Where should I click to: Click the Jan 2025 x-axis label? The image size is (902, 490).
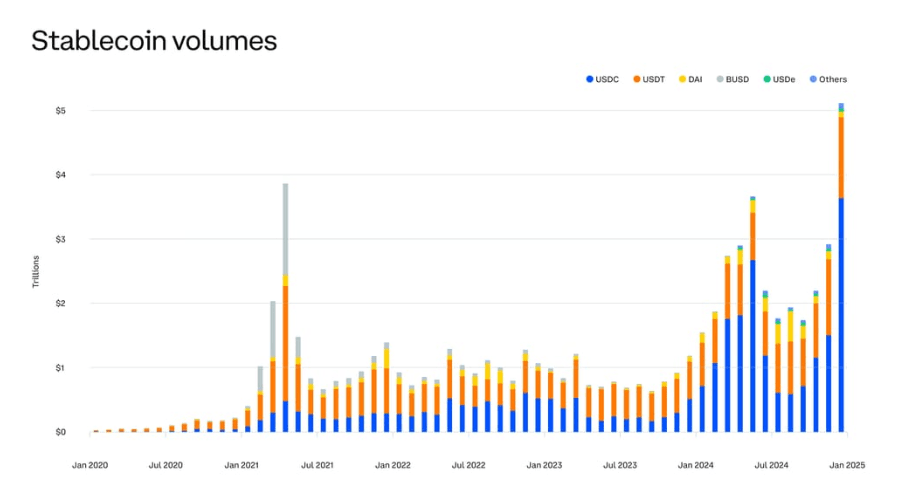[845, 465]
